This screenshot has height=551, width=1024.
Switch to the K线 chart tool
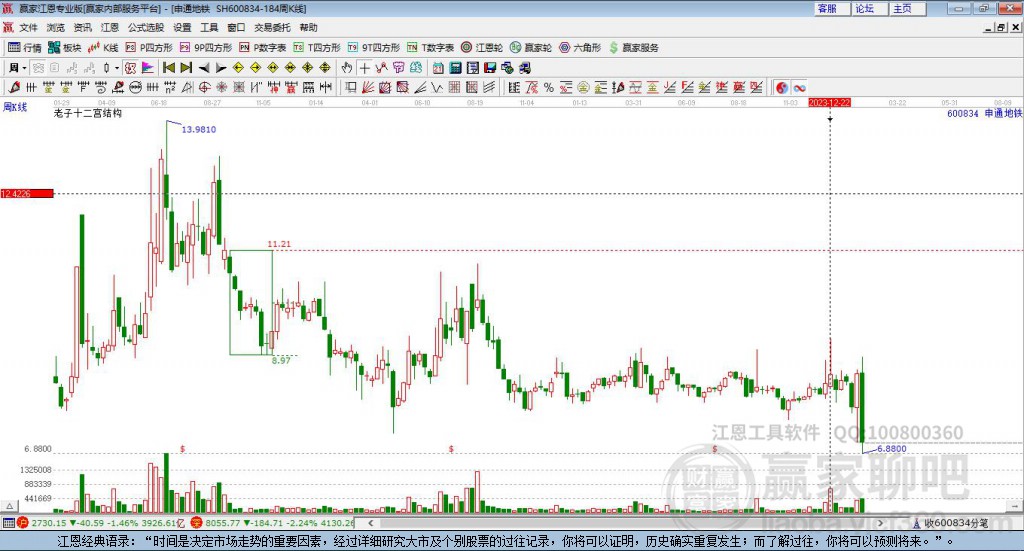pos(103,48)
